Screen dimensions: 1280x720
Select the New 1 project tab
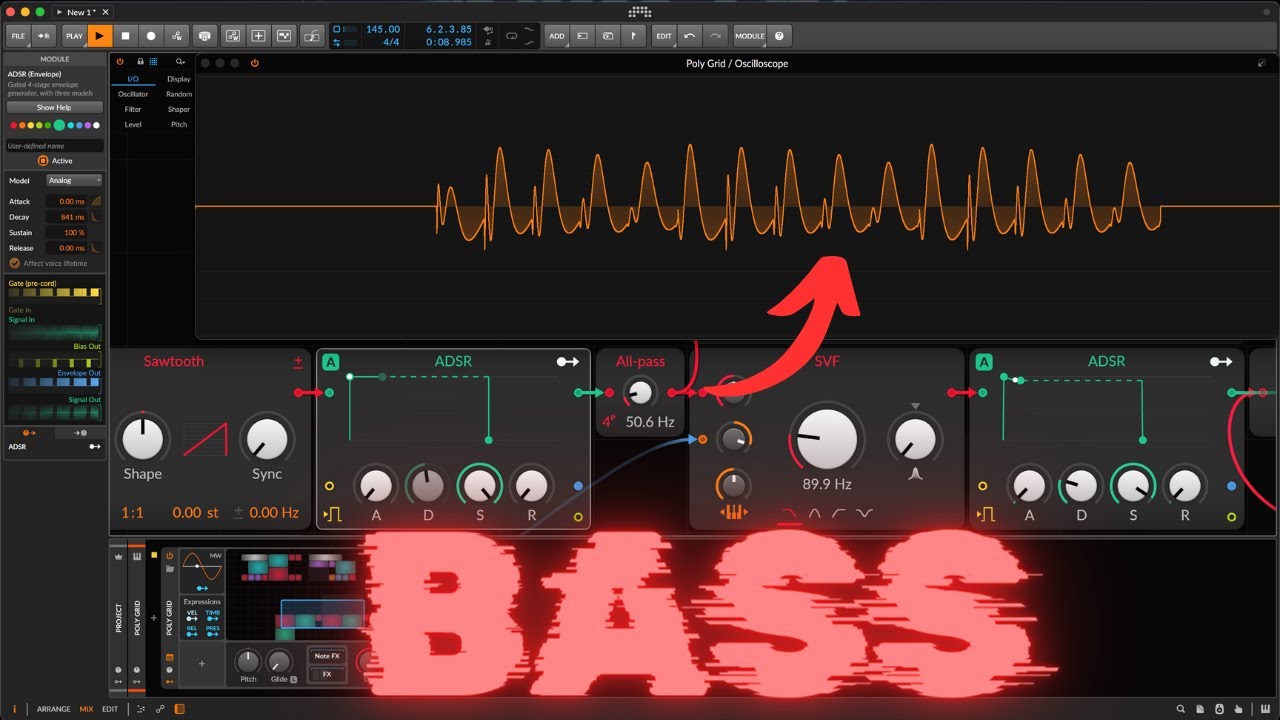coord(83,12)
